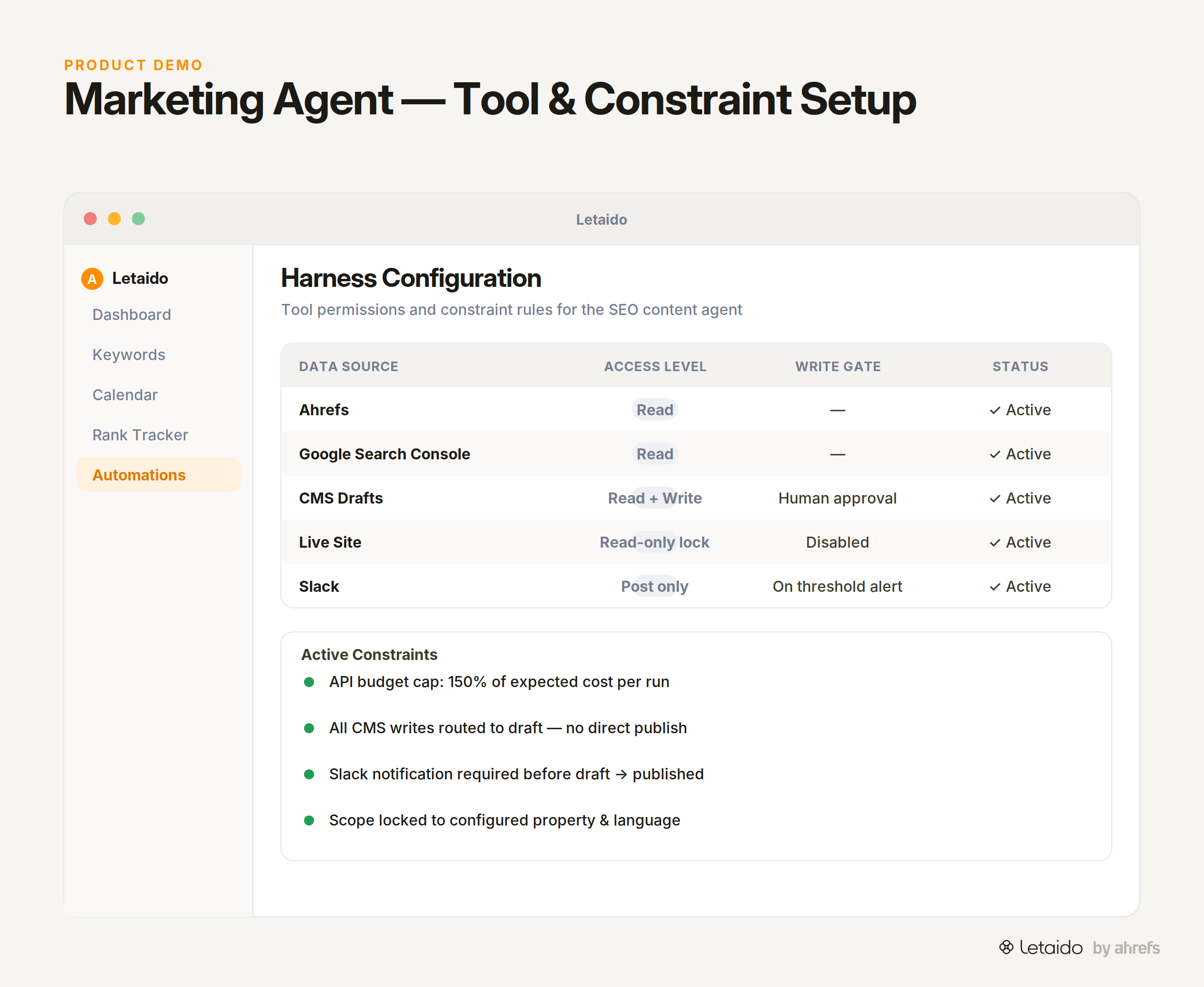Click the Scope locked to configured property text
The image size is (1204, 987).
505,820
